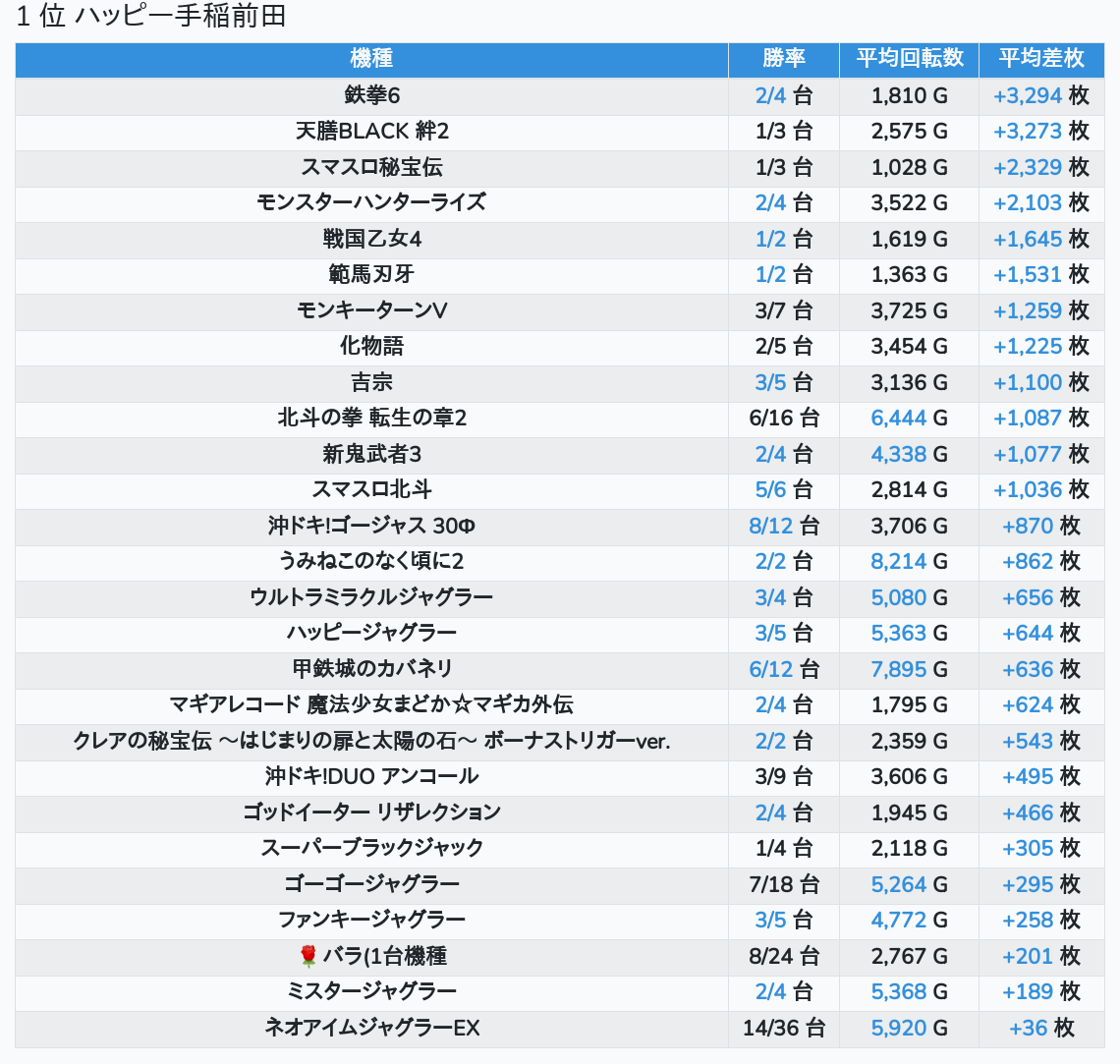Screen dimensions: 1120x1064
Task: Select the 甲鉄城のカバネリ machine name
Action: 371,669
